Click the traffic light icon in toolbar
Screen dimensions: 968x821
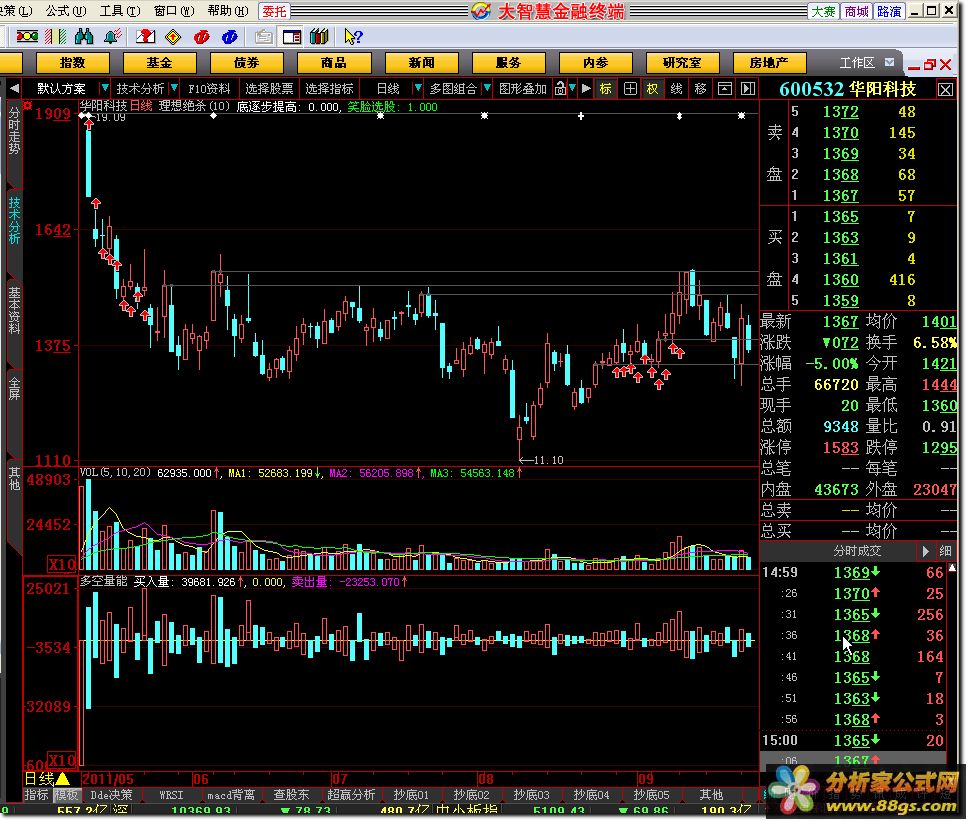[27, 36]
